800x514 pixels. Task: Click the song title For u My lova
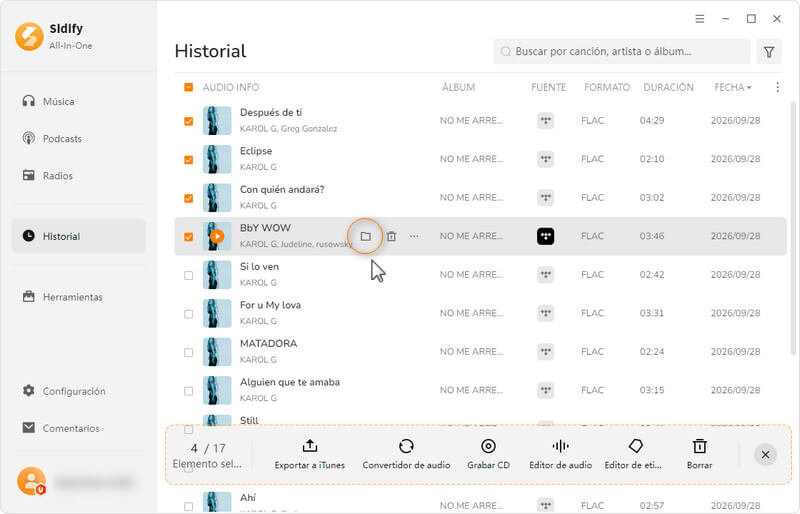pos(270,305)
